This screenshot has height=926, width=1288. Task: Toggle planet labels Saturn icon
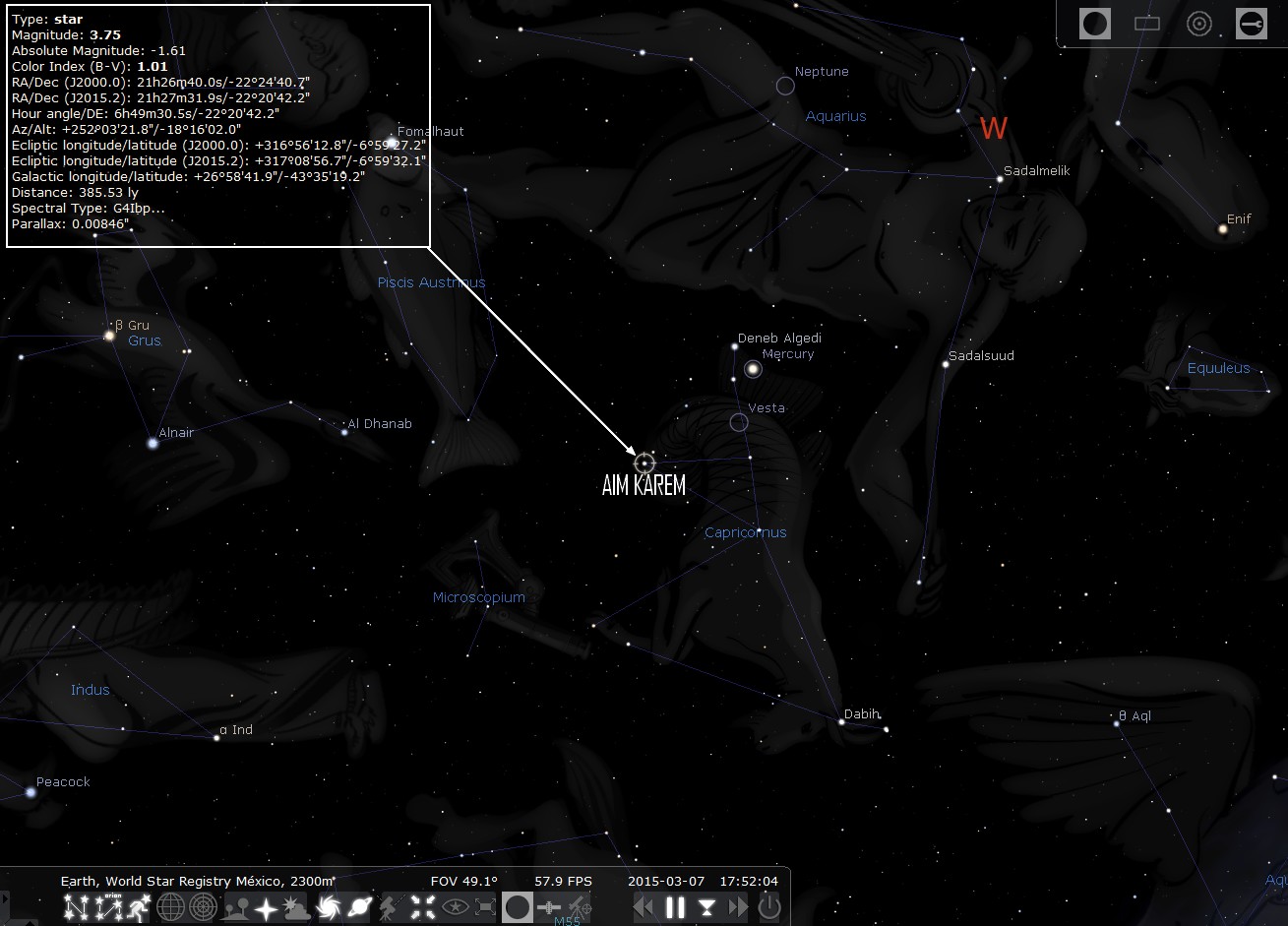tap(359, 907)
